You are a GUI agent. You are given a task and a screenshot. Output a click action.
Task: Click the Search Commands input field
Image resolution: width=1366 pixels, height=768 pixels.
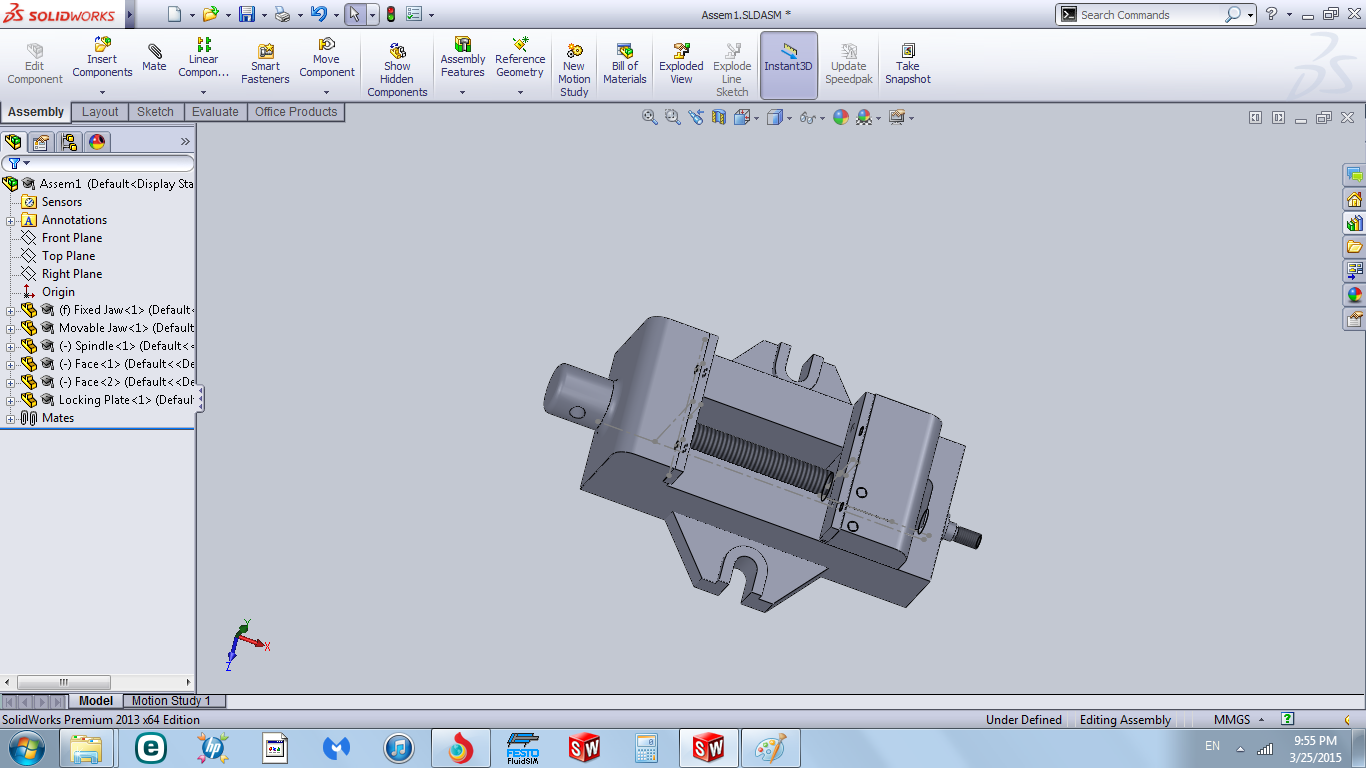pyautogui.click(x=1150, y=15)
